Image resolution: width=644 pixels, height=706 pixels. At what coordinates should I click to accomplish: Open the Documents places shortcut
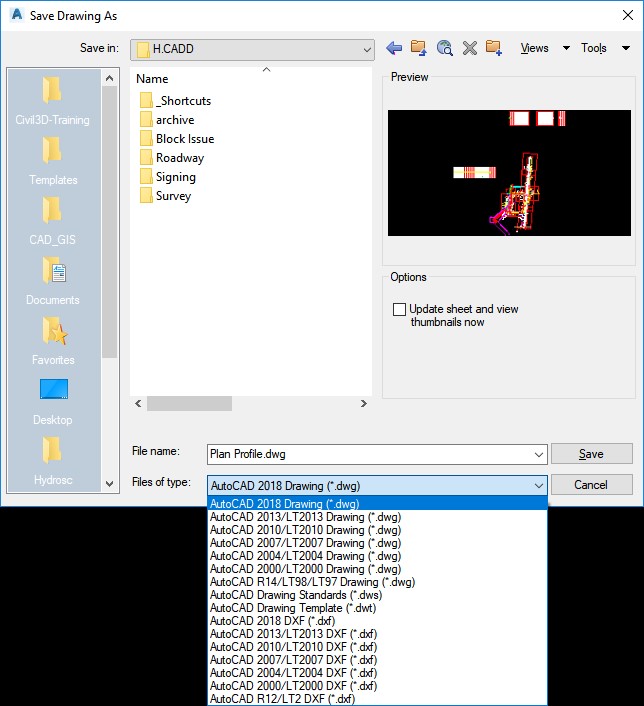[x=52, y=281]
